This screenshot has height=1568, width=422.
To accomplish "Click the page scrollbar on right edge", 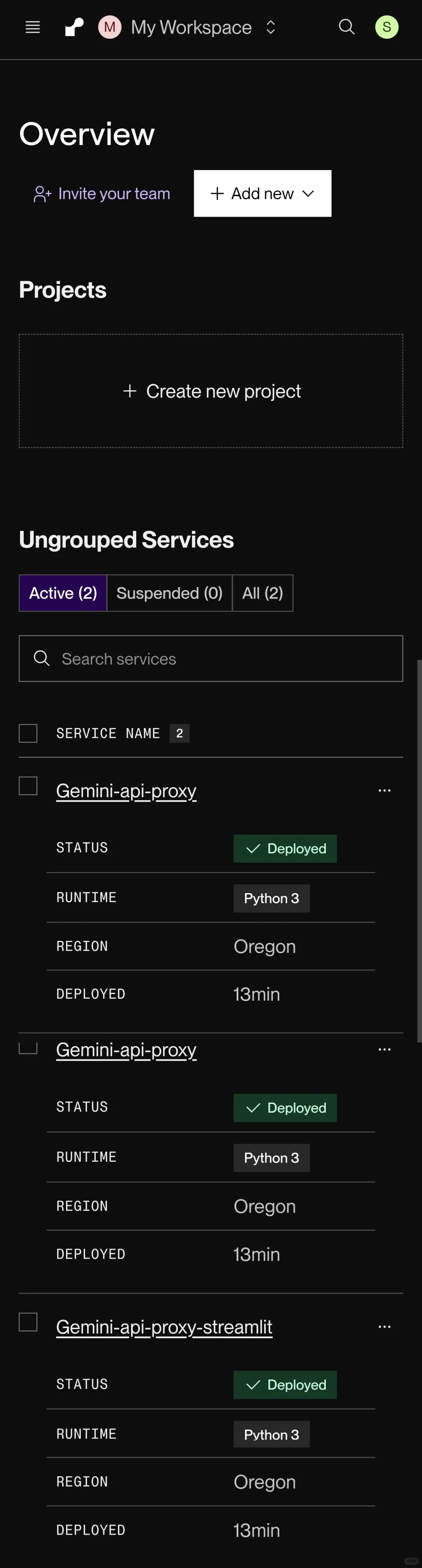I will click(x=419, y=852).
